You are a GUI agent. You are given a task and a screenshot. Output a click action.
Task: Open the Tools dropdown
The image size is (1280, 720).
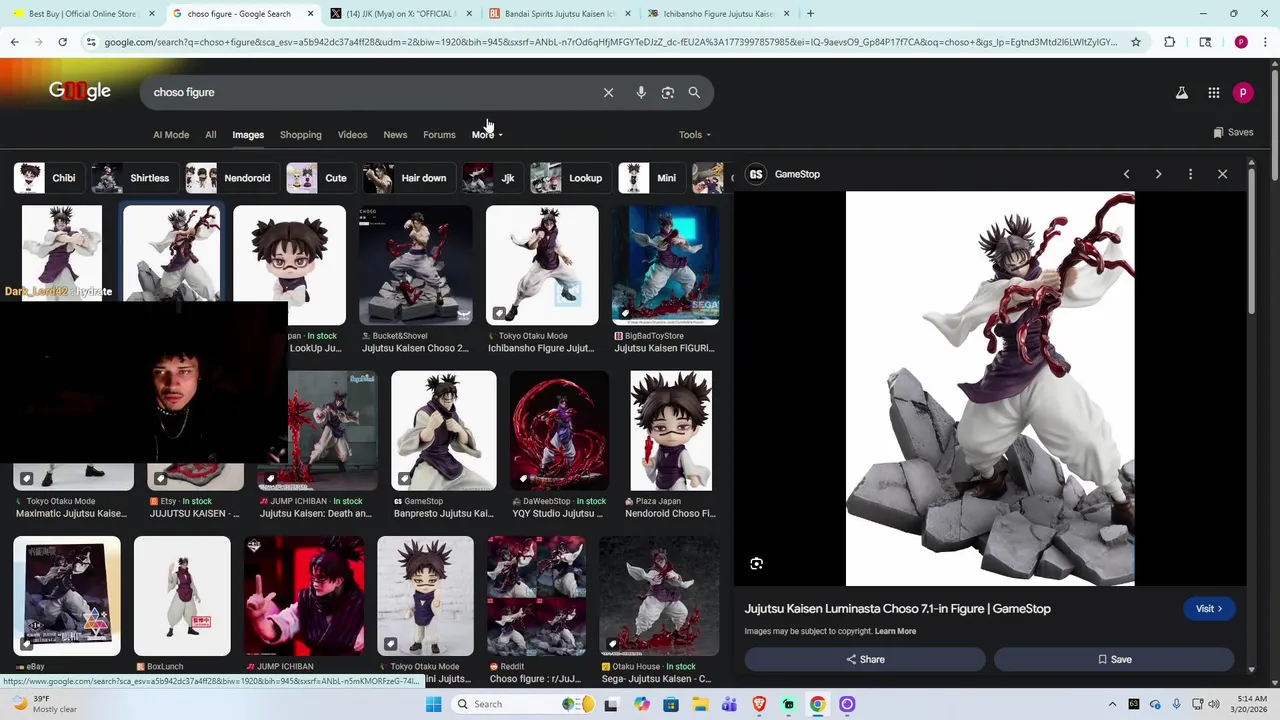point(695,135)
